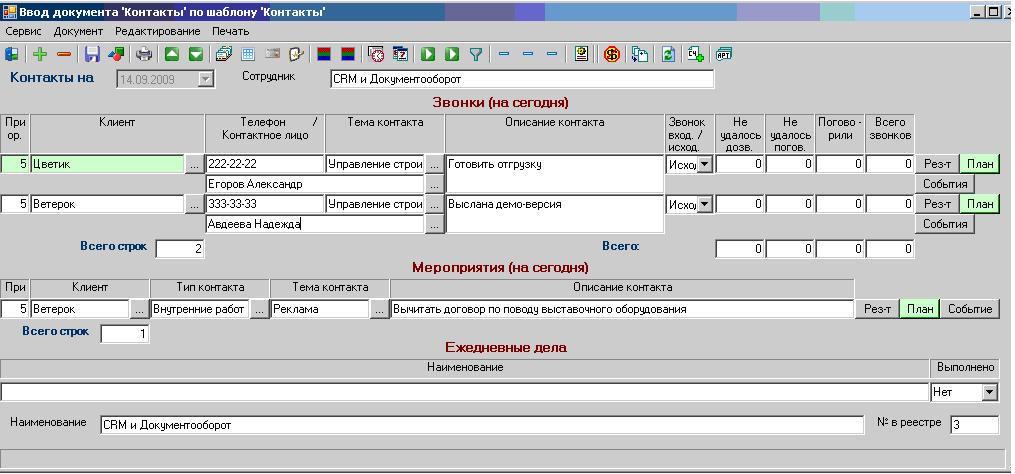Click Рез-т button in Цветик call row
The image size is (1015, 474).
(x=937, y=164)
